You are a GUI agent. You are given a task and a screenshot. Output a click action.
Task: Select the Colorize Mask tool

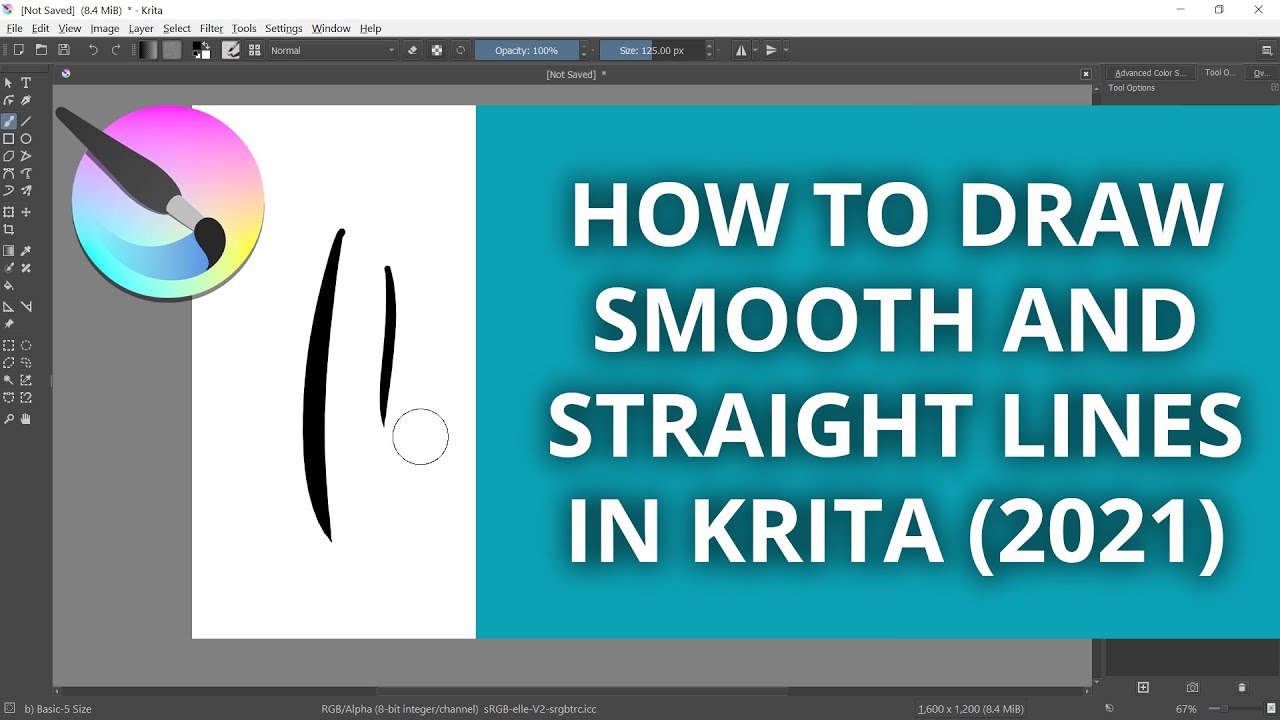point(9,268)
